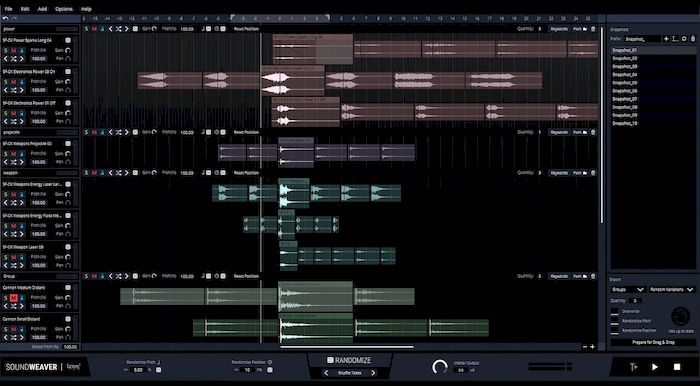Screen dimensions: 700x386
Task: Remove the Cannon Small Distant track
Action: click(68, 319)
